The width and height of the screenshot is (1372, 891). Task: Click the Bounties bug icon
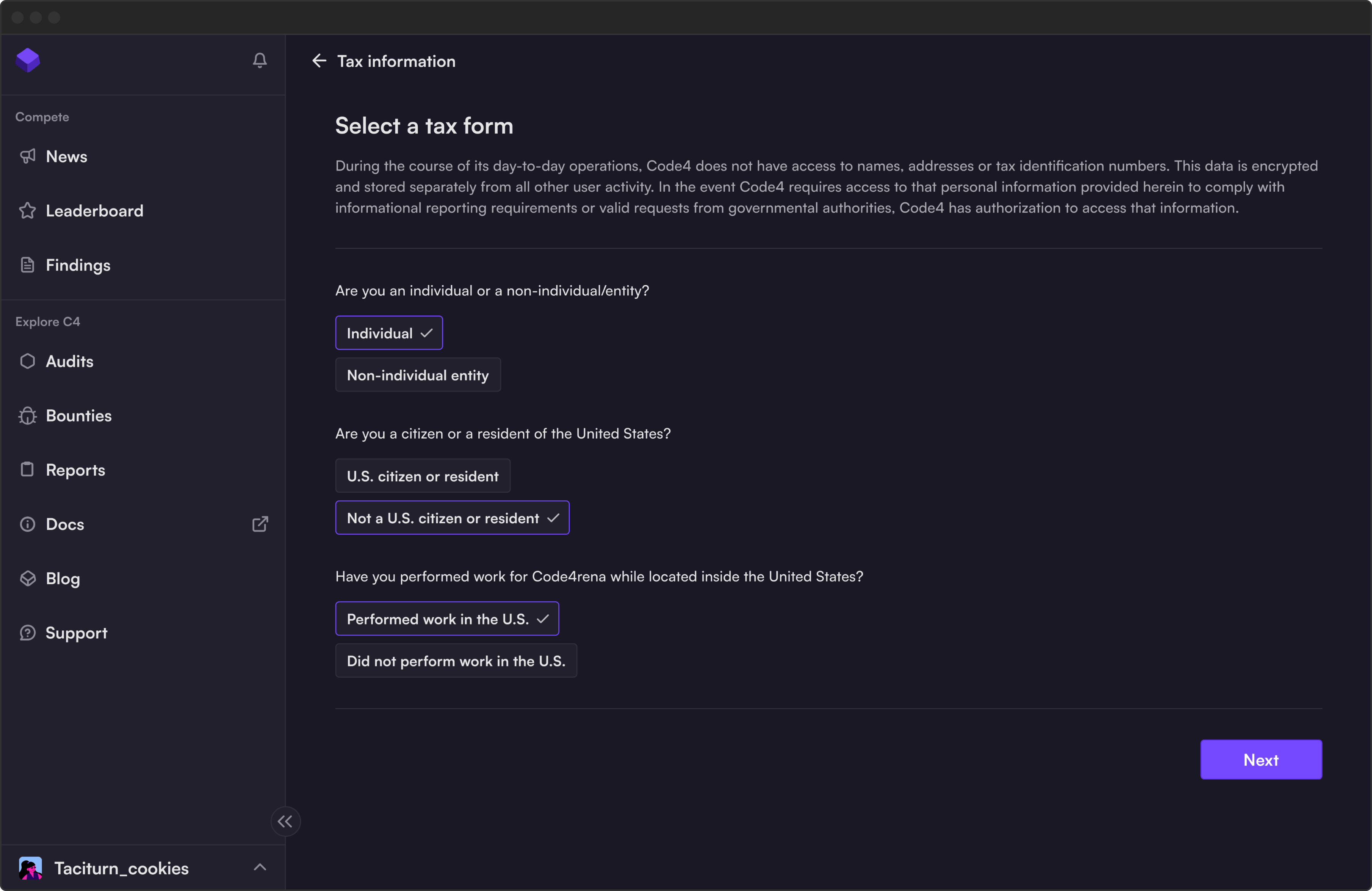point(28,415)
